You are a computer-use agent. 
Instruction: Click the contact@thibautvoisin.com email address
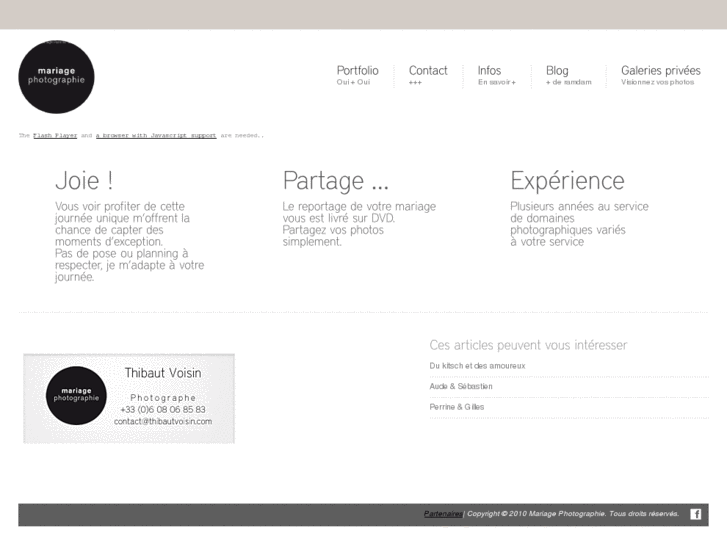point(163,422)
